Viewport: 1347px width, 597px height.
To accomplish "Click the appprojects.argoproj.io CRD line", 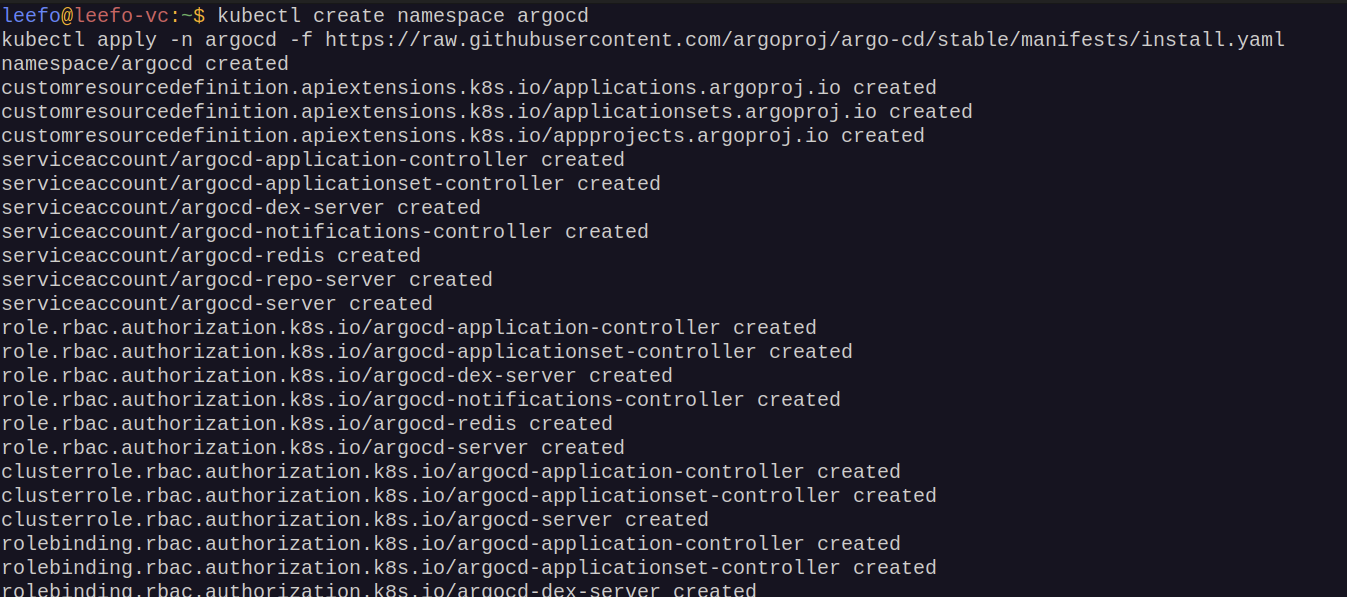I will [463, 136].
